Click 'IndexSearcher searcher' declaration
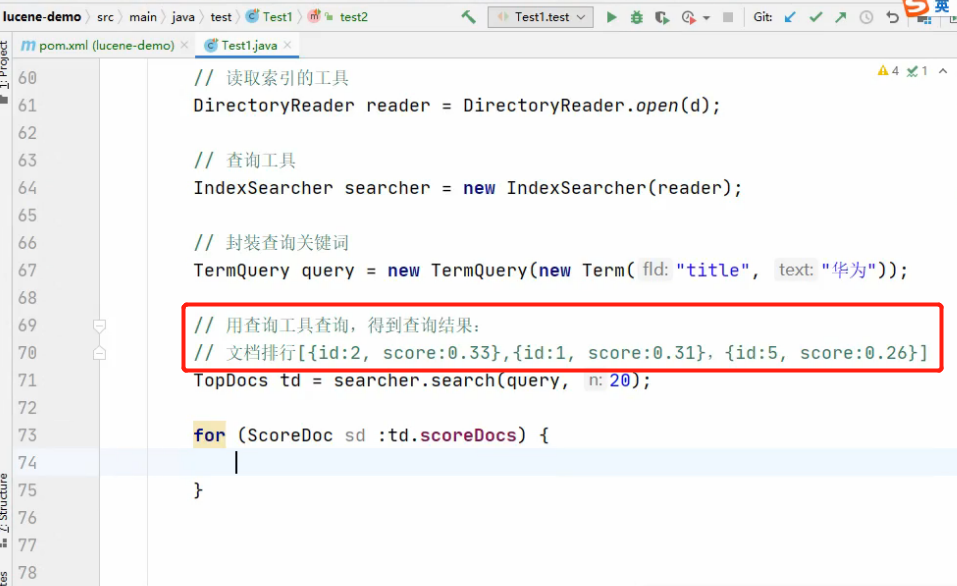The width and height of the screenshot is (957, 586). click(312, 188)
